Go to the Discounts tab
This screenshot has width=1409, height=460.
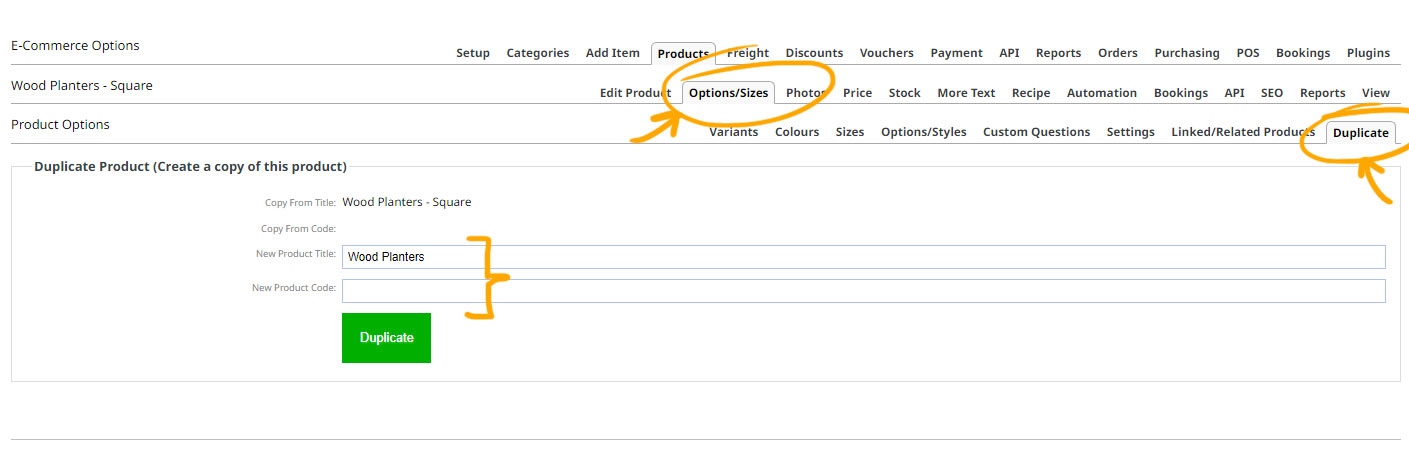click(x=814, y=53)
